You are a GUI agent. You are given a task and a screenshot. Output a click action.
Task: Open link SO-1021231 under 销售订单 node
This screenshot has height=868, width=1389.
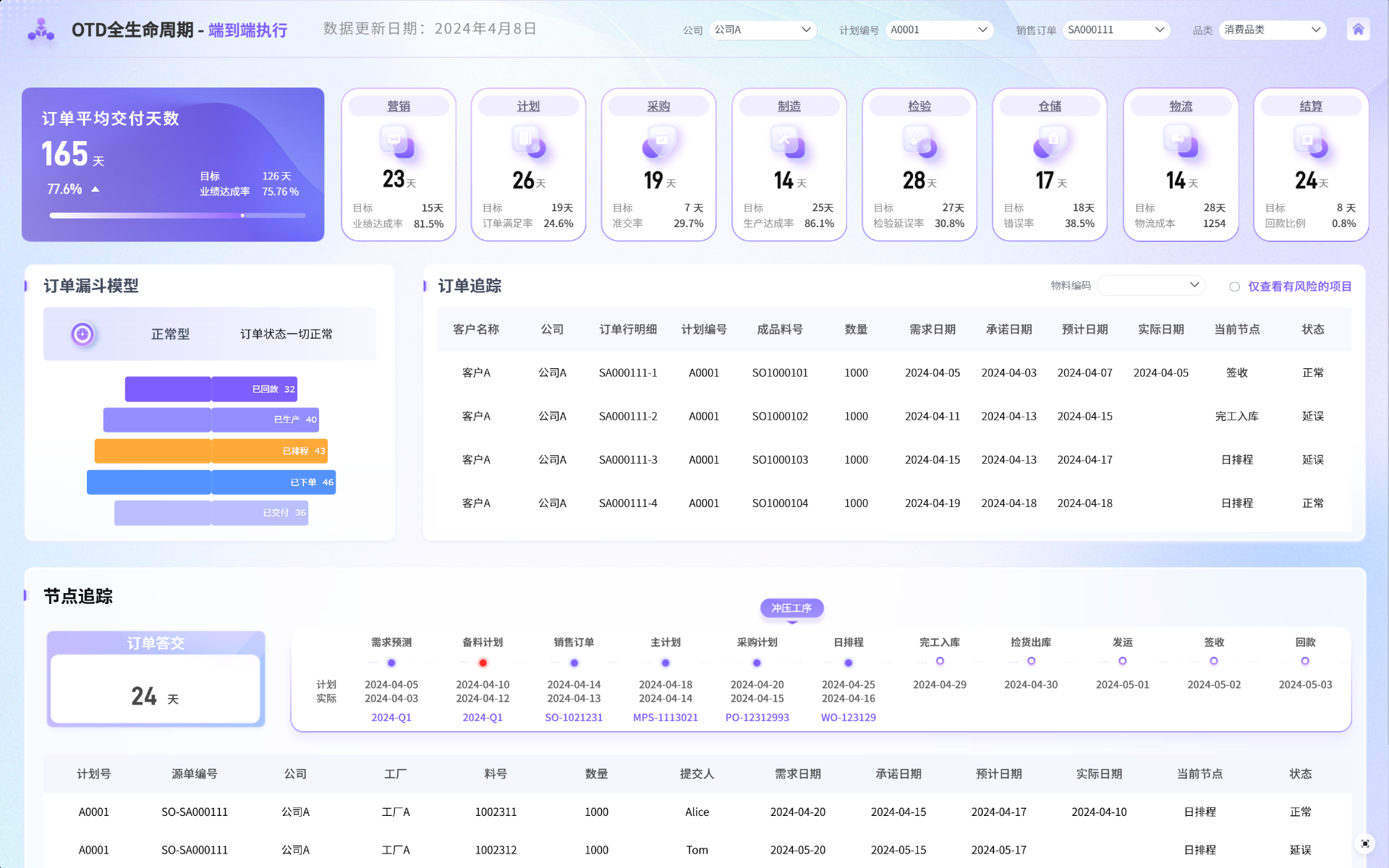(x=574, y=718)
